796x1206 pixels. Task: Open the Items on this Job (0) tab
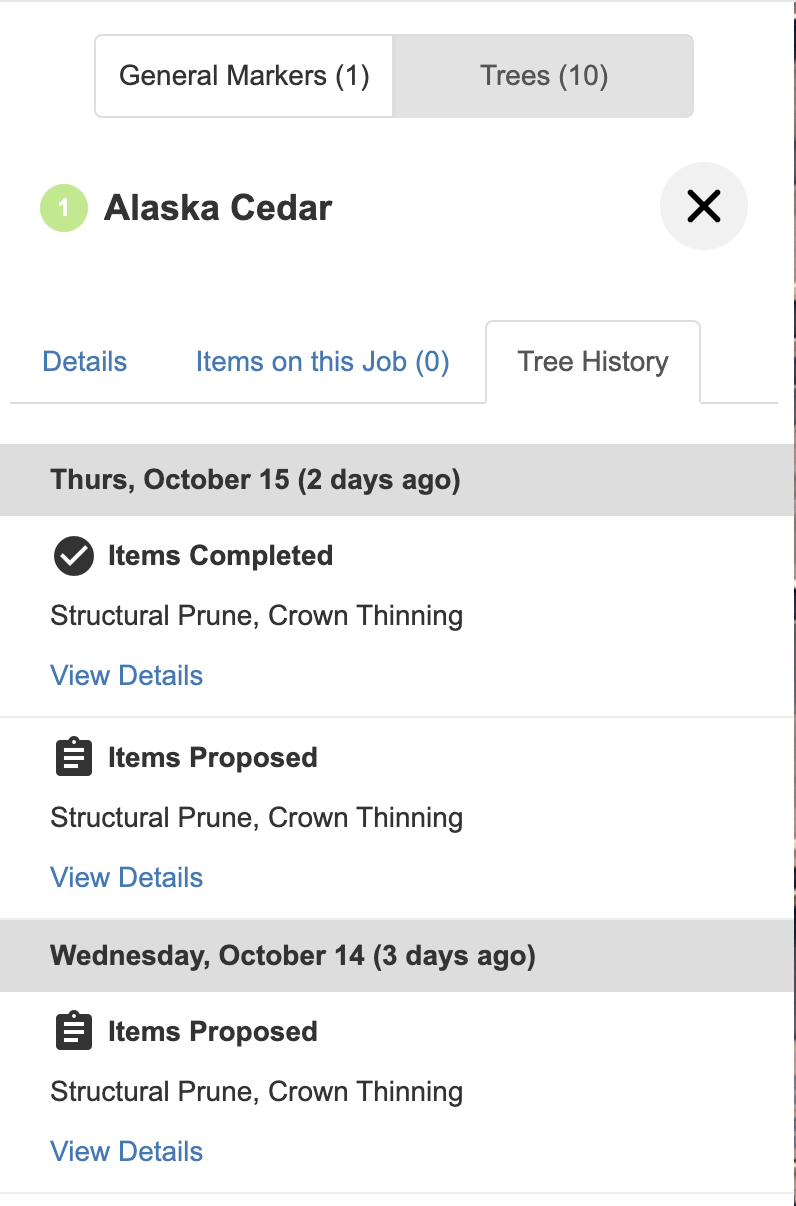322,362
